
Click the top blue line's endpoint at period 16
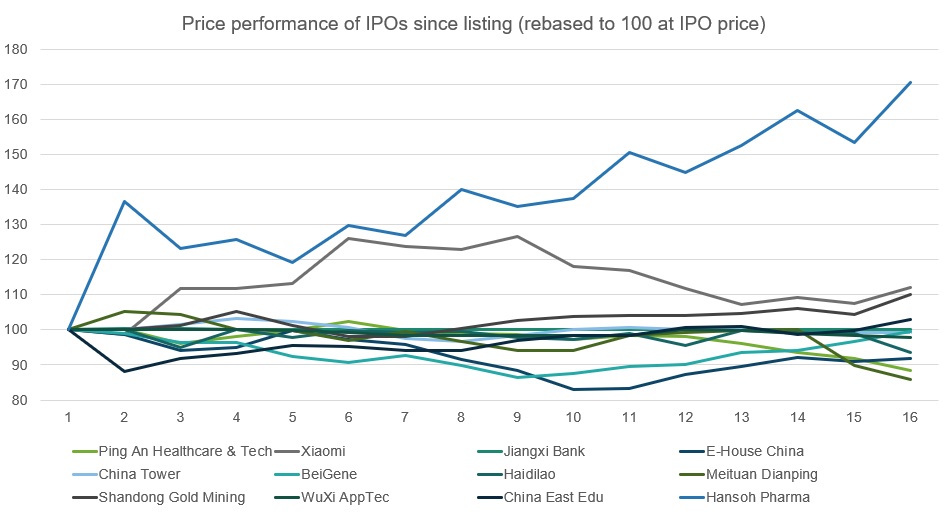[907, 82]
